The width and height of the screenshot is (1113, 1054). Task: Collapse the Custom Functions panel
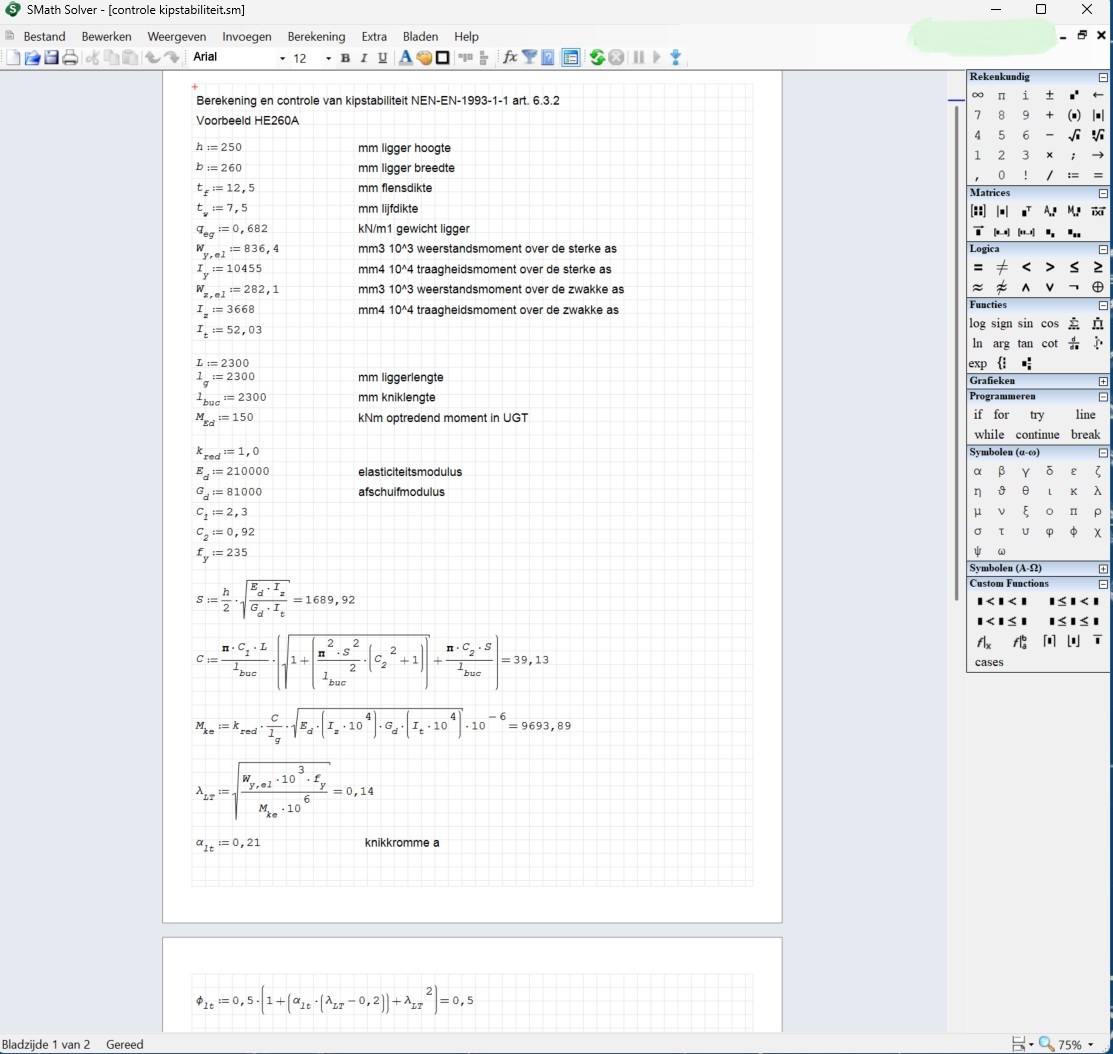1103,584
